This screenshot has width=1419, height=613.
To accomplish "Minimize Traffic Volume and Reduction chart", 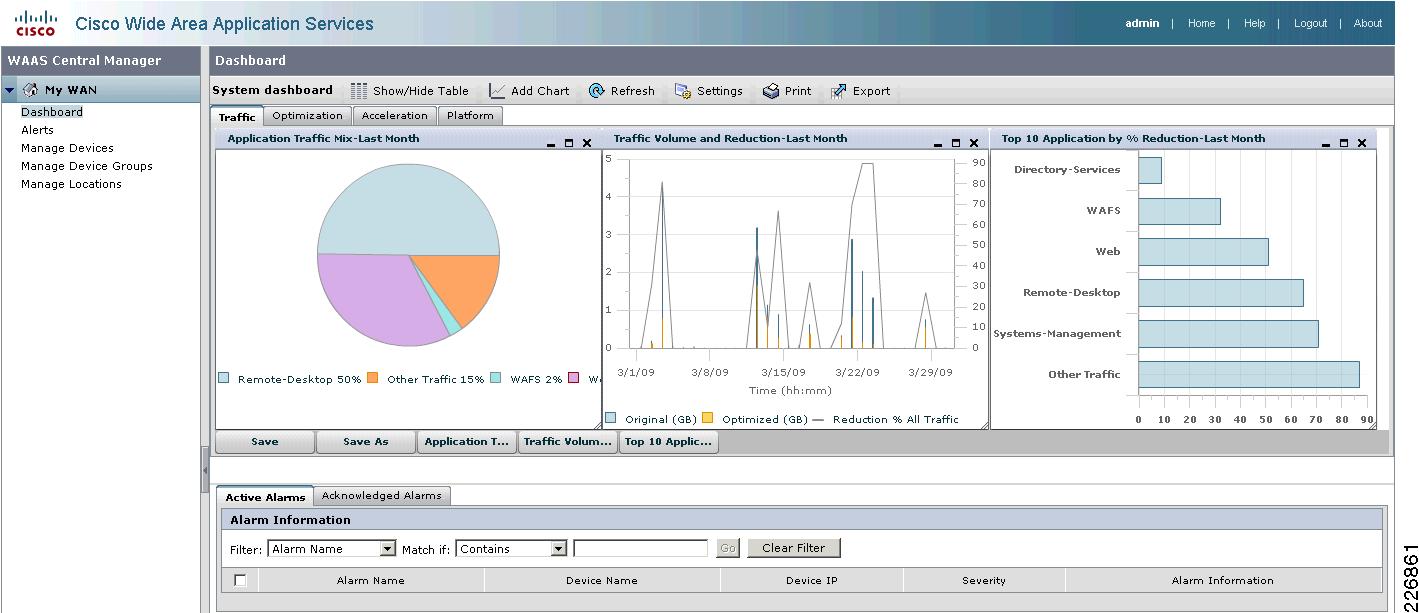I will point(938,144).
